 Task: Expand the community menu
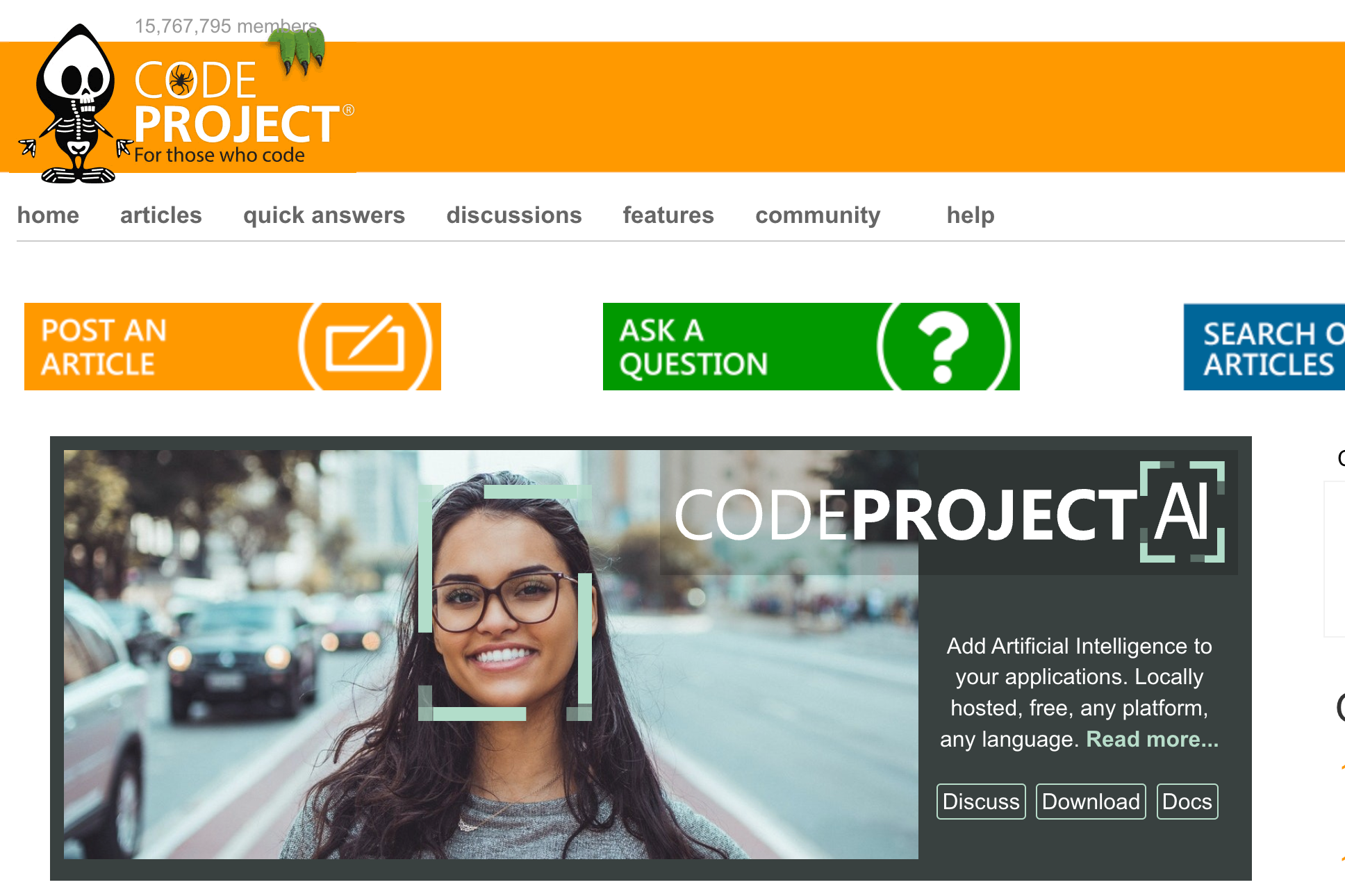coord(818,215)
